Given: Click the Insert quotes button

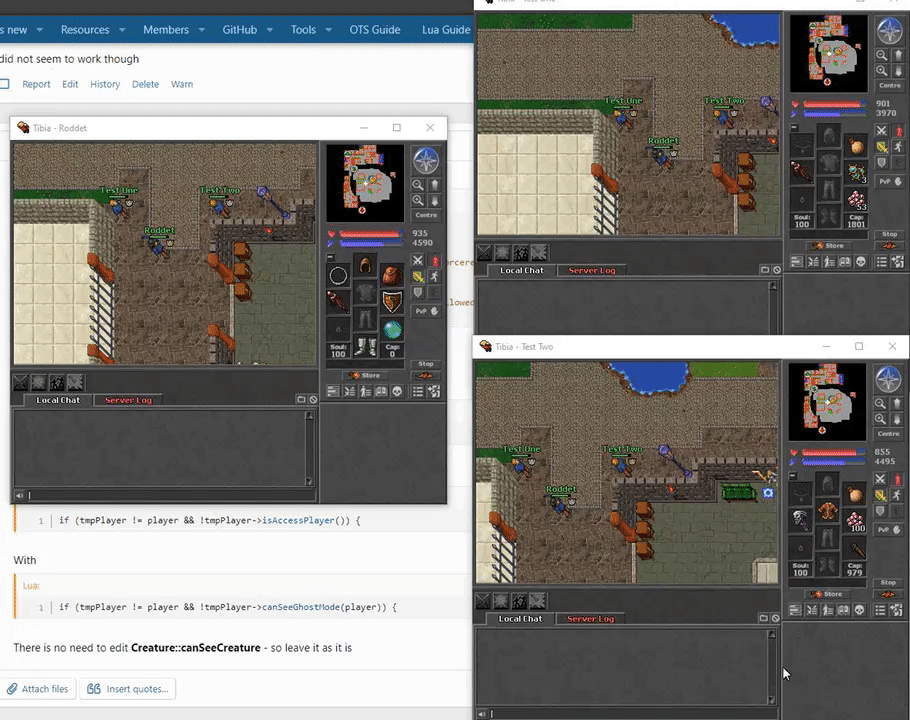Looking at the screenshot, I should (x=128, y=689).
